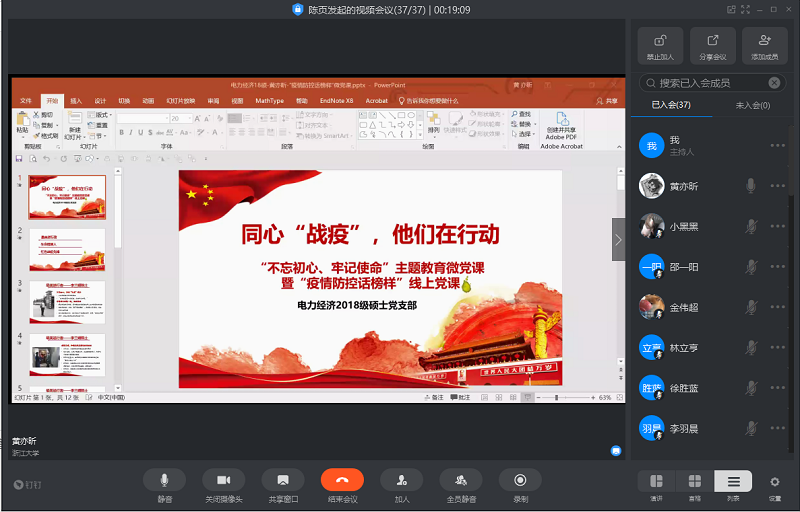Click the fullscreen icon in meeting title bar
Viewport: 800px width, 512px height.
tap(745, 9)
